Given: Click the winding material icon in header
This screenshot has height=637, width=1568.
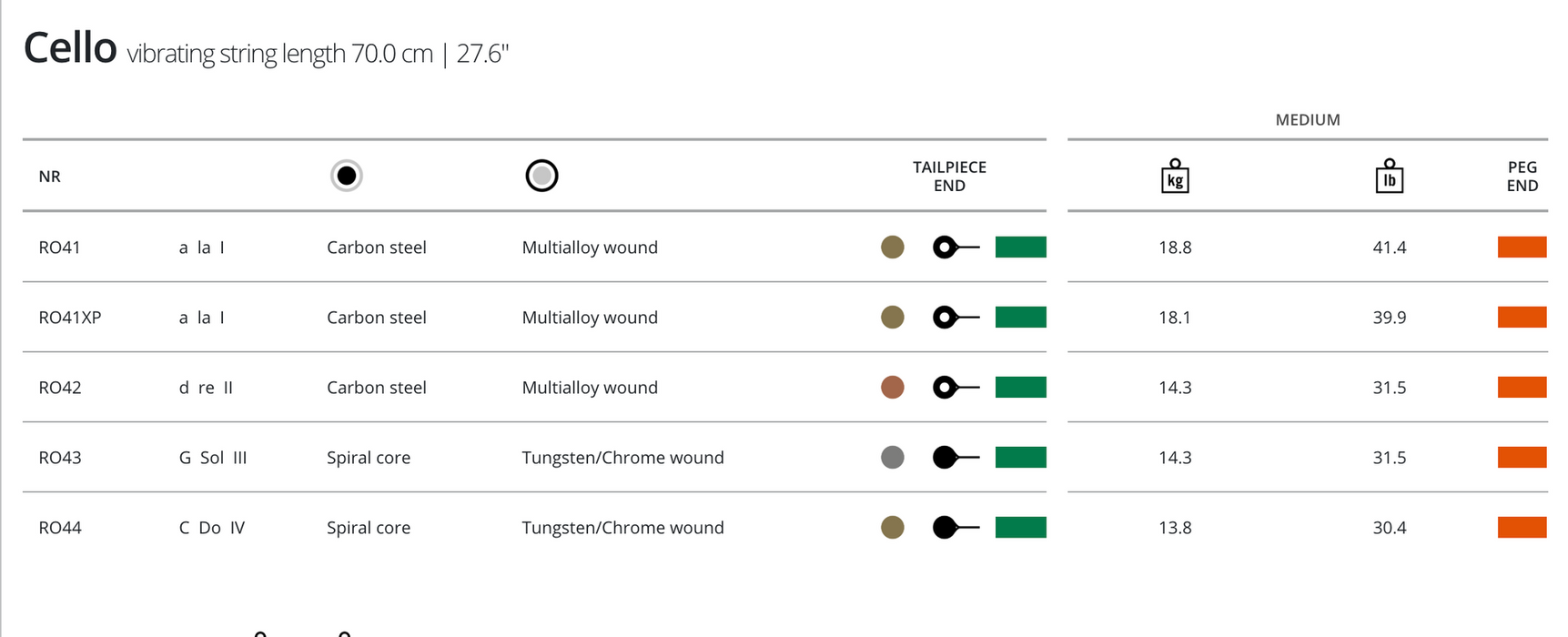Looking at the screenshot, I should 541,176.
